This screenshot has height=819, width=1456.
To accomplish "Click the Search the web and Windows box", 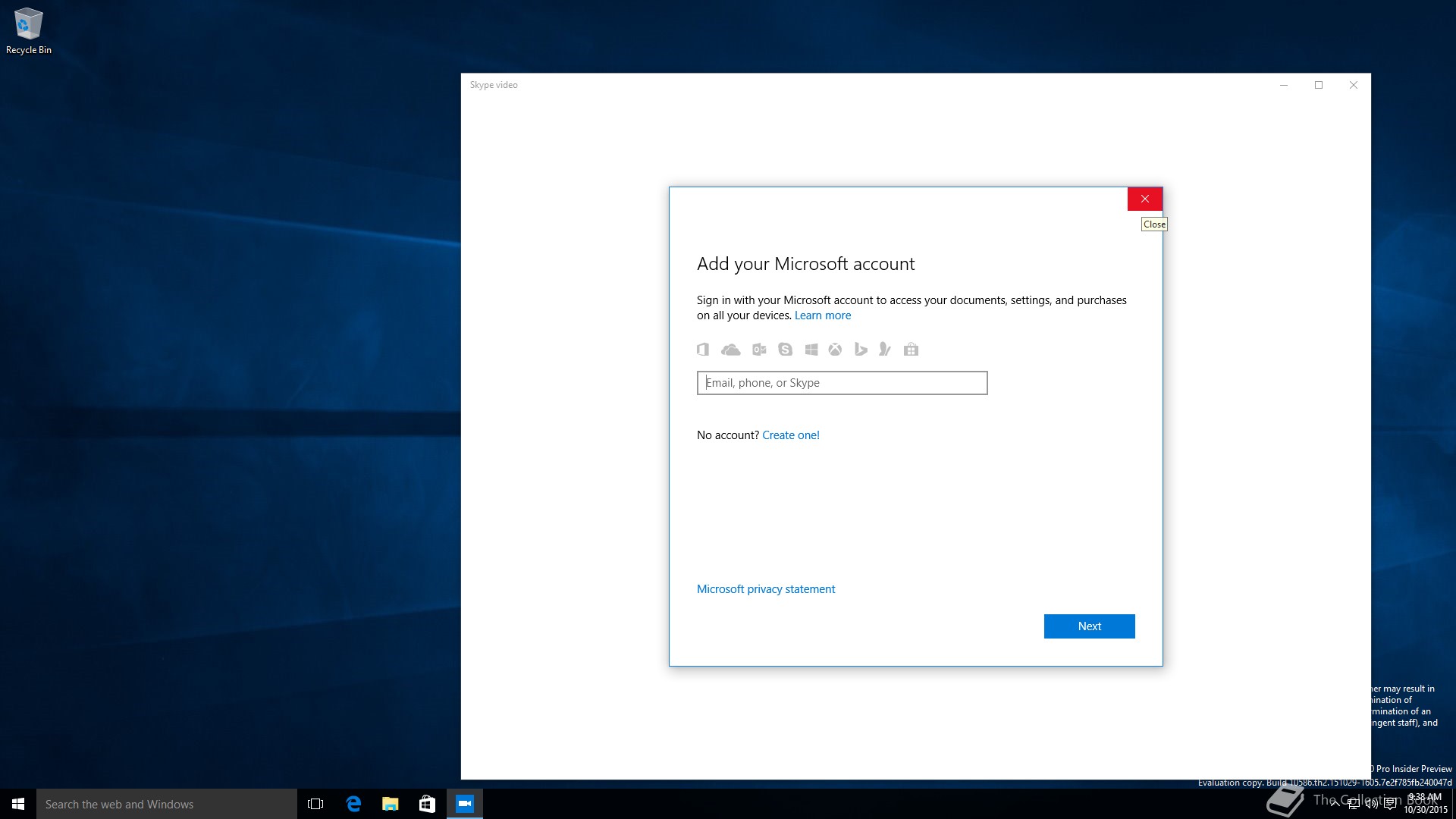I will pyautogui.click(x=167, y=804).
